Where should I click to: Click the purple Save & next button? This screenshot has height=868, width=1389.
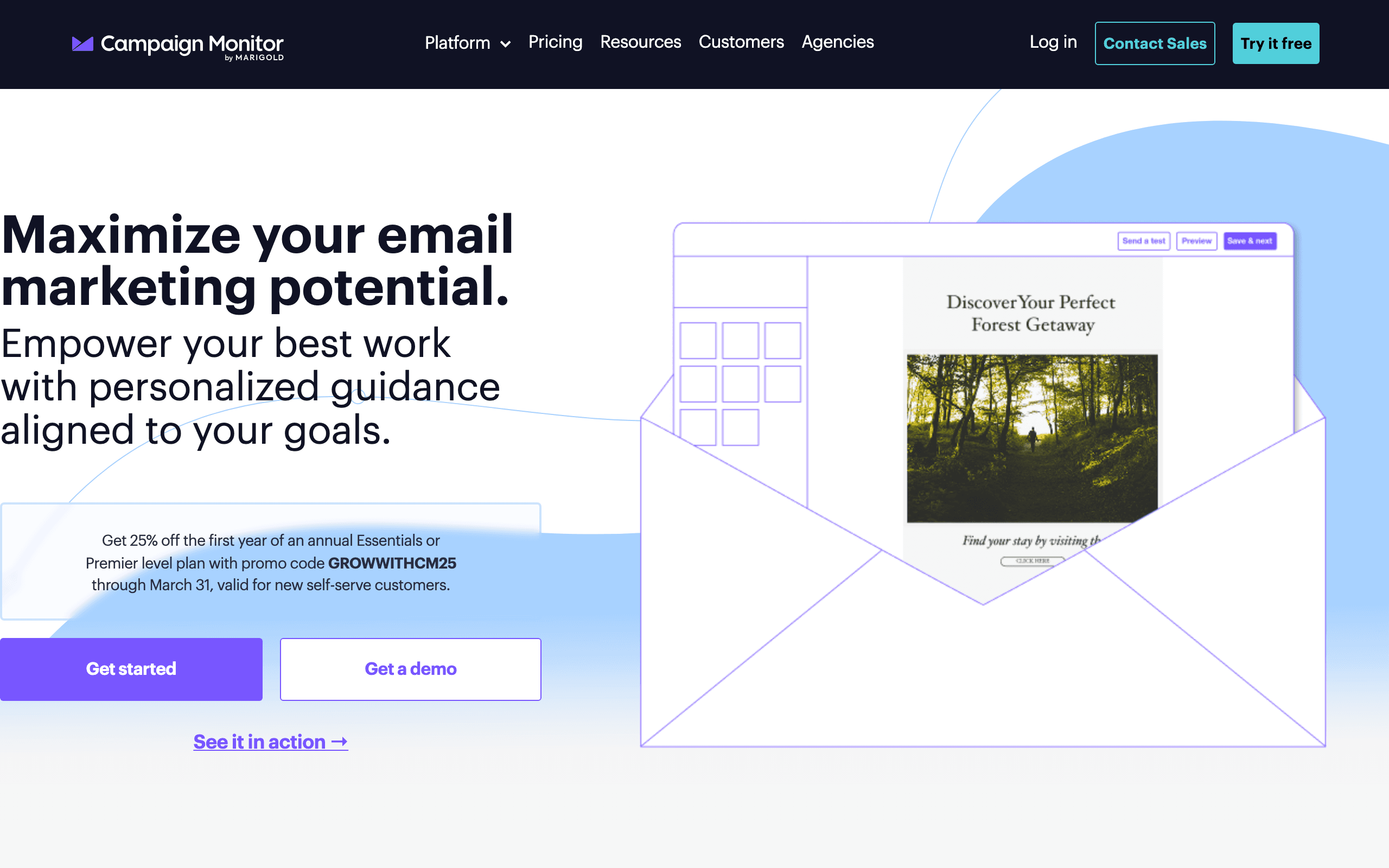(1250, 241)
